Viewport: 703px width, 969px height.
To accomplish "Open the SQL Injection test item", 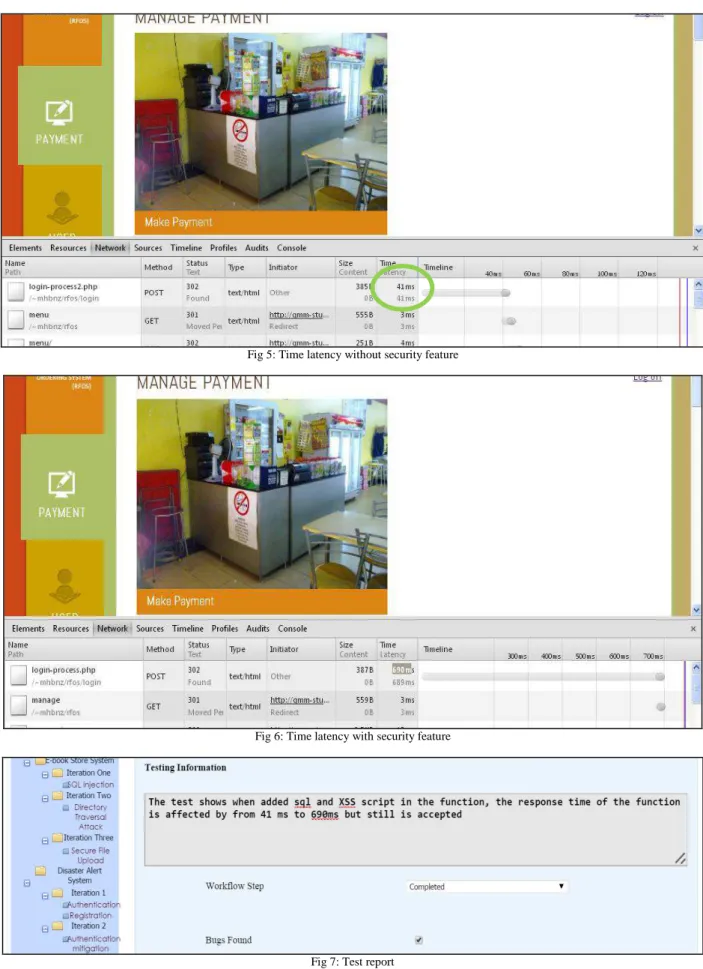I will [88, 784].
